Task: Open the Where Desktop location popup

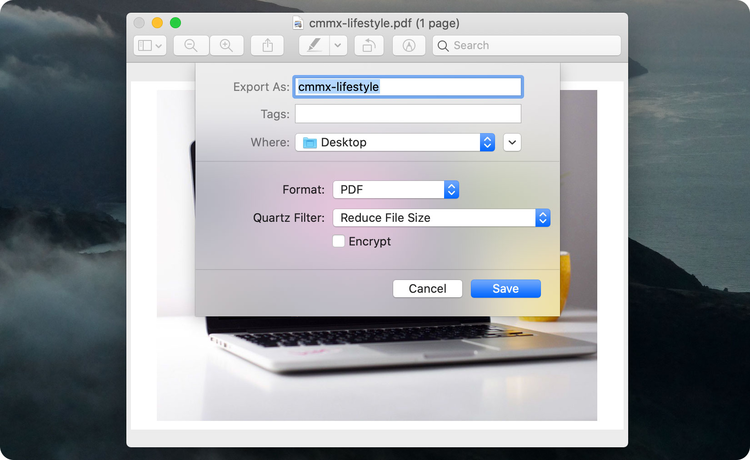Action: point(395,142)
